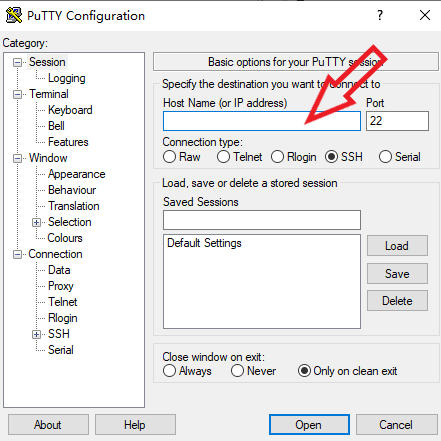441x441 pixels.
Task: Focus the Port input field
Action: (397, 121)
